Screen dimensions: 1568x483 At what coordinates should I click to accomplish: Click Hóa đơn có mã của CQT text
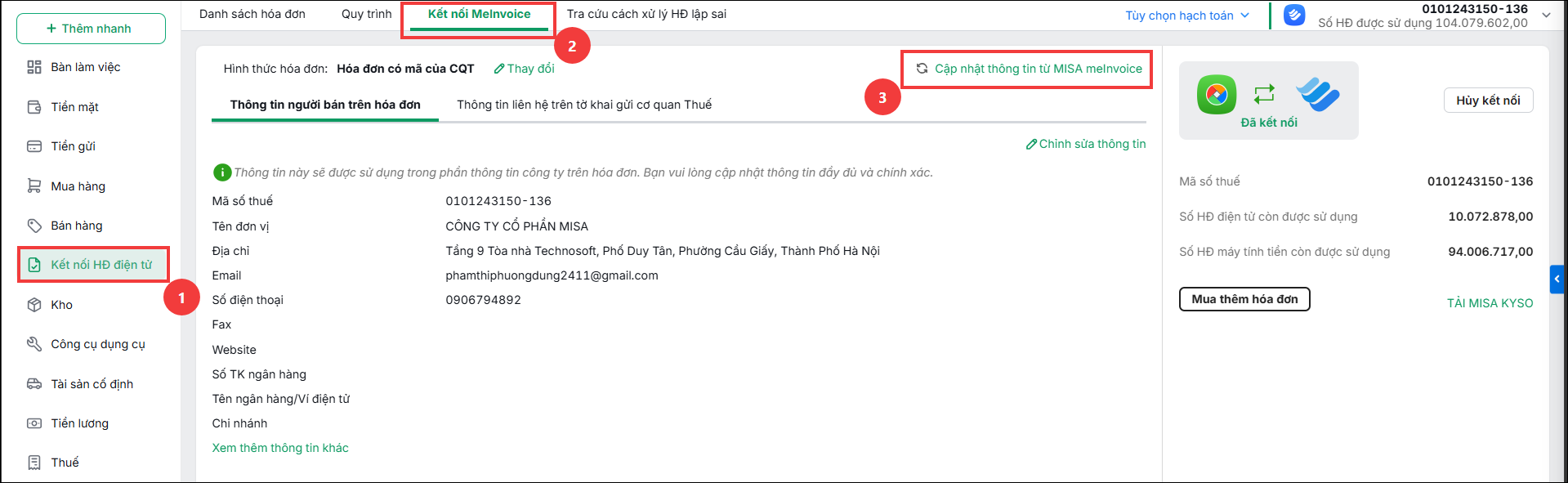click(405, 69)
